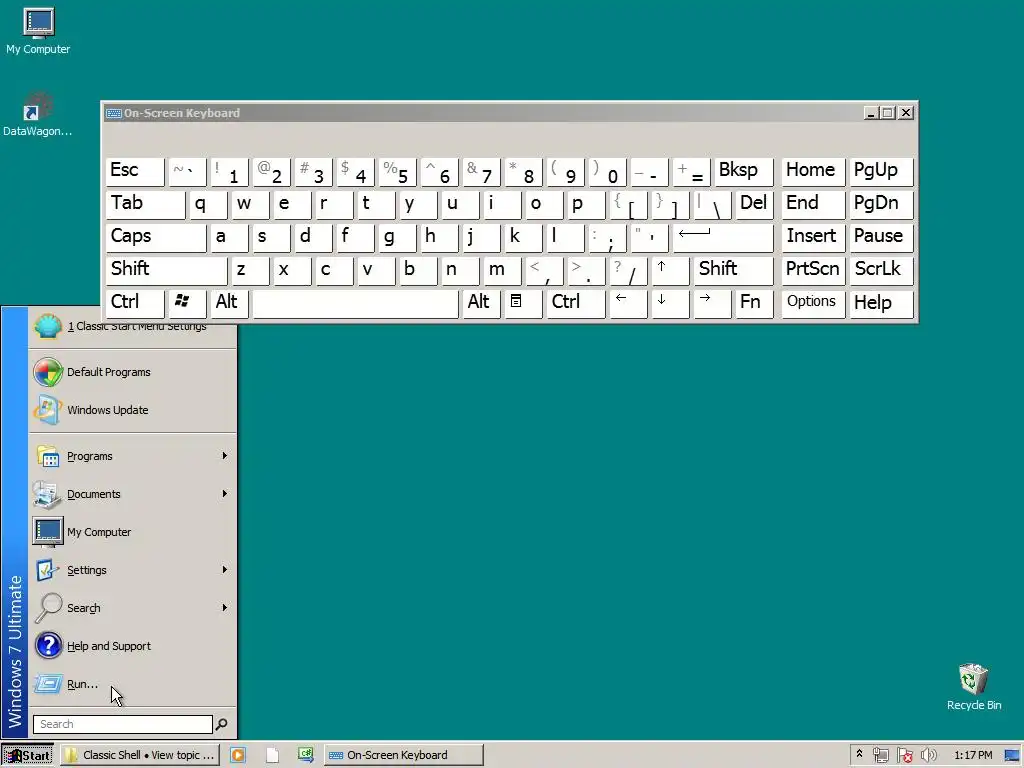The width and height of the screenshot is (1024, 768).
Task: Click the PrtScn key
Action: (813, 270)
